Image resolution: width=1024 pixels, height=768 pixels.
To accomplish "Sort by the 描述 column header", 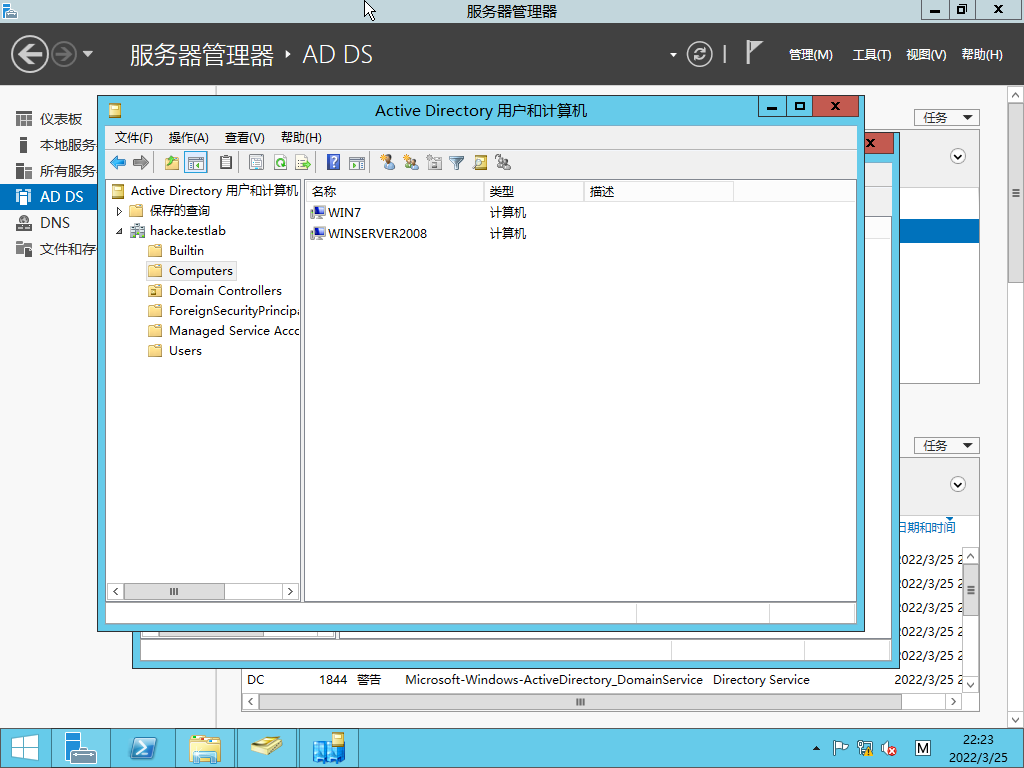I will point(659,191).
